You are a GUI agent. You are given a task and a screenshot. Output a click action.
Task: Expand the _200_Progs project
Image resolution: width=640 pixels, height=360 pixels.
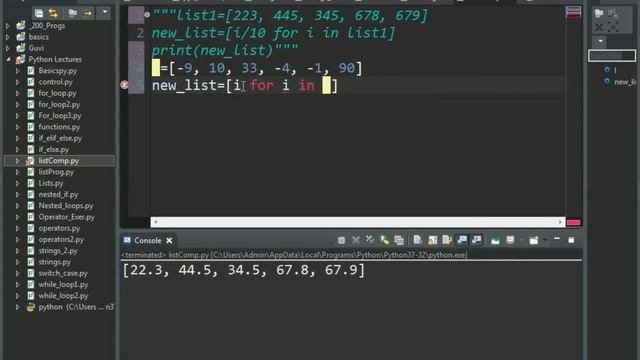click(x=8, y=26)
